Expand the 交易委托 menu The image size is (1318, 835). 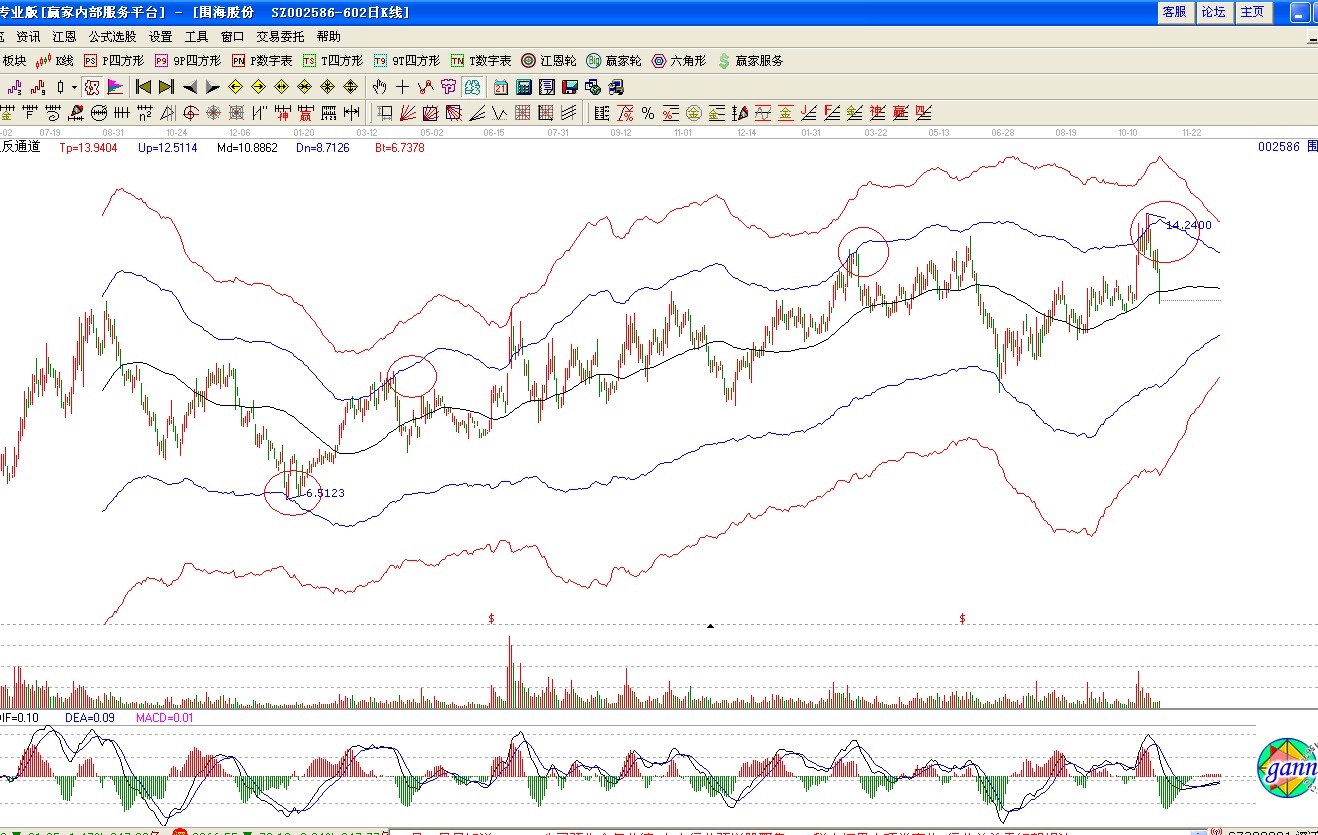[280, 36]
